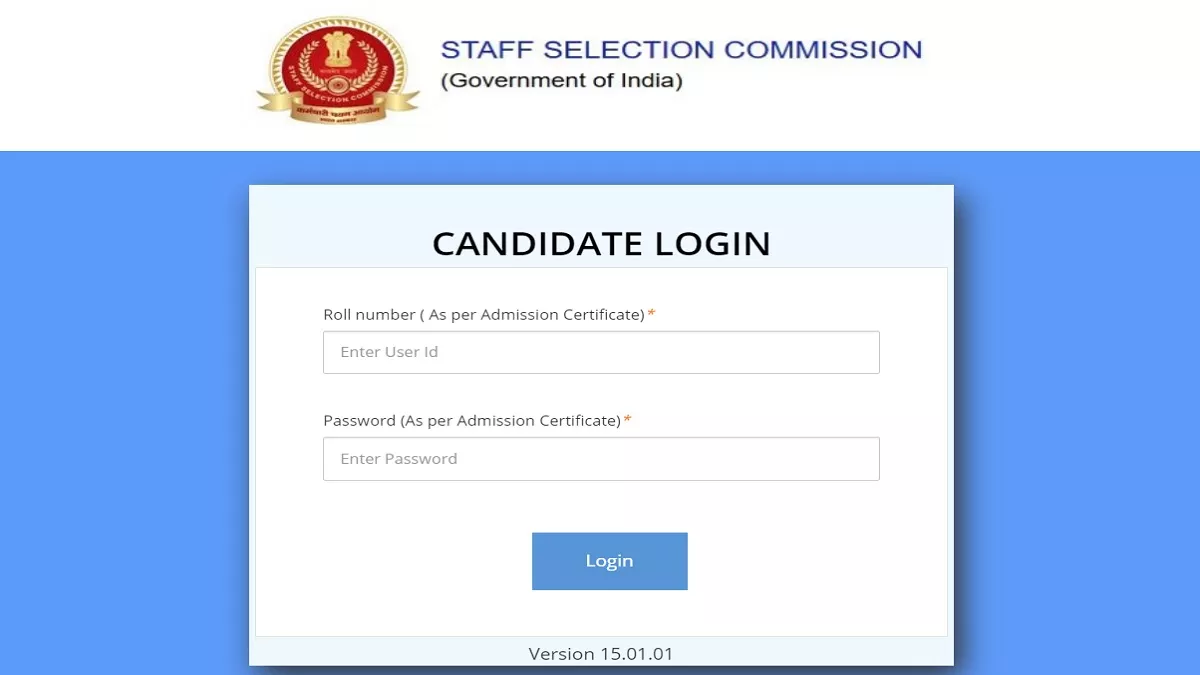Click the 'As per Admission Certificate' roll number hint
This screenshot has width=1200, height=675.
[536, 315]
